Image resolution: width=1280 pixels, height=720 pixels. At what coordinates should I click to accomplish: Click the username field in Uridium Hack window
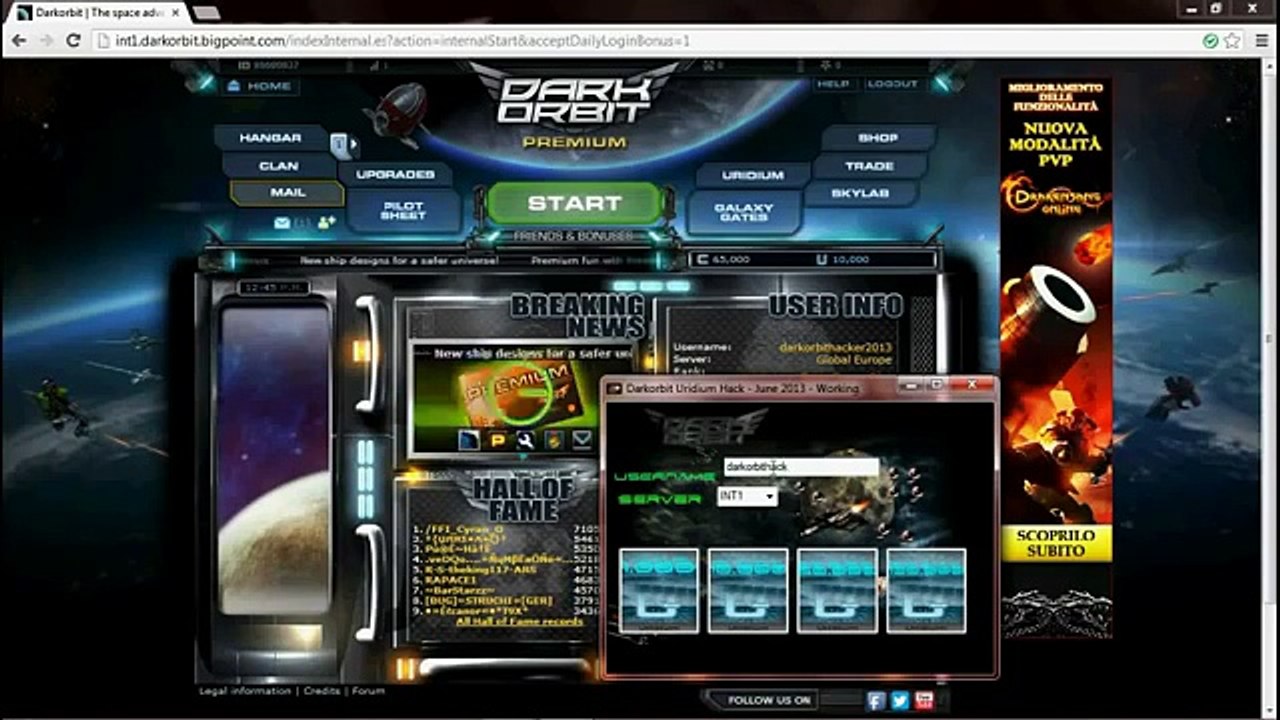tap(801, 467)
